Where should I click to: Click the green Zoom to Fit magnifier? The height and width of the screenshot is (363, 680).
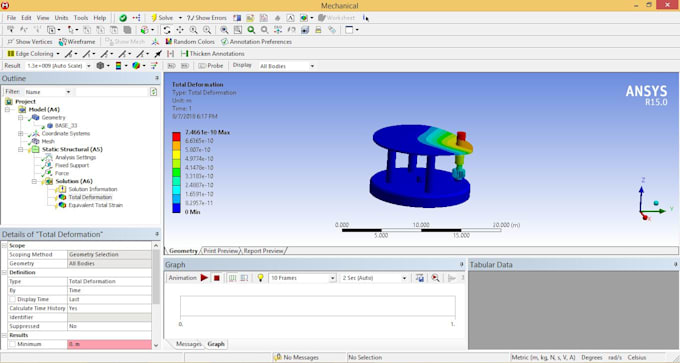pyautogui.click(x=251, y=30)
